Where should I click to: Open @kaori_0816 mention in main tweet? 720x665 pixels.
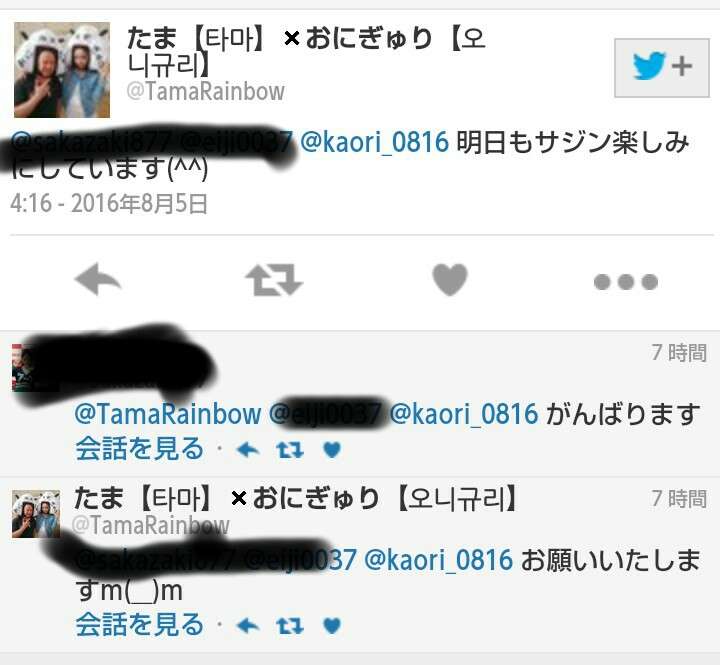[x=374, y=141]
